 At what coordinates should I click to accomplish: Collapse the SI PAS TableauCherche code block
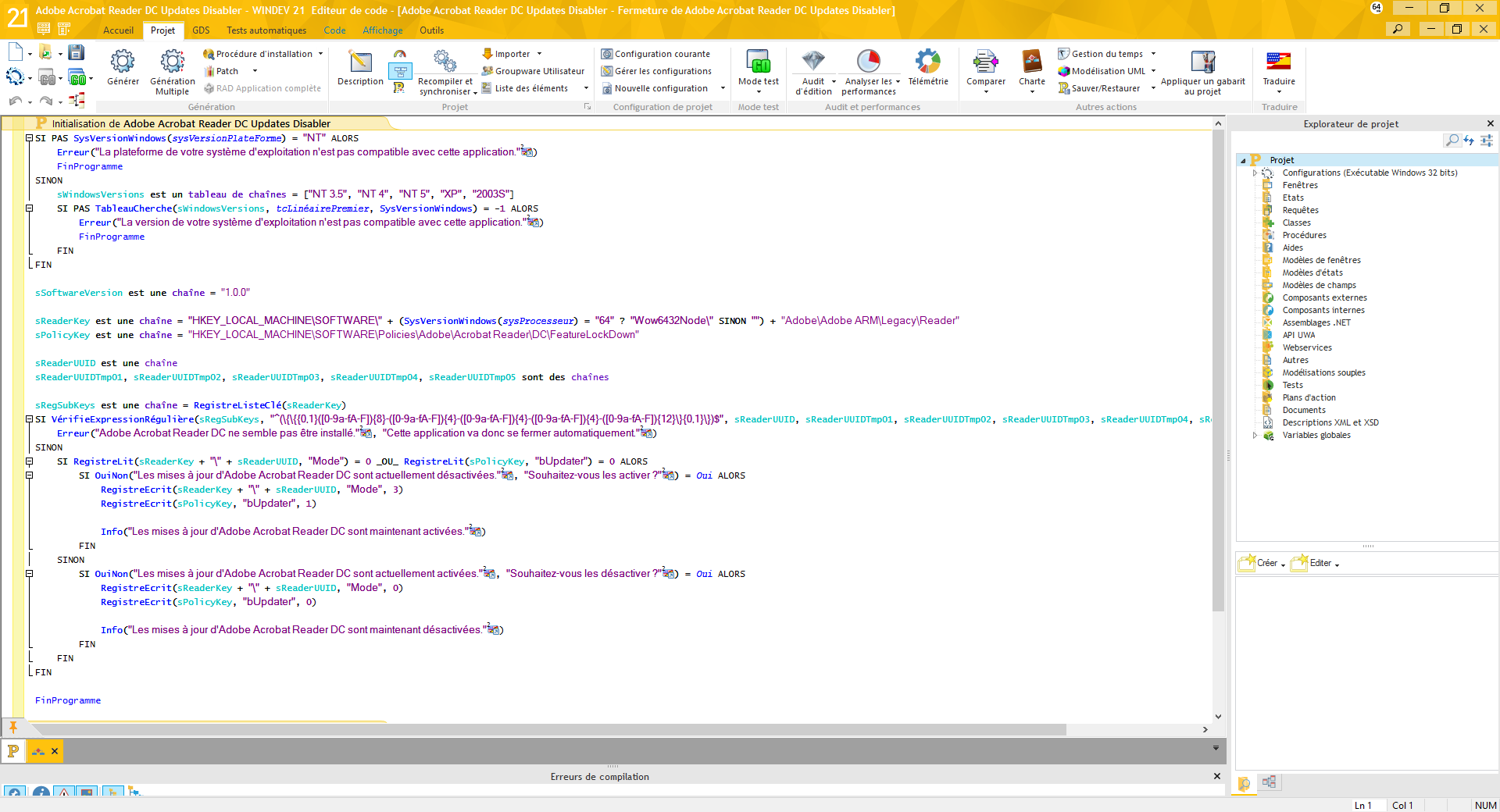(x=29, y=208)
